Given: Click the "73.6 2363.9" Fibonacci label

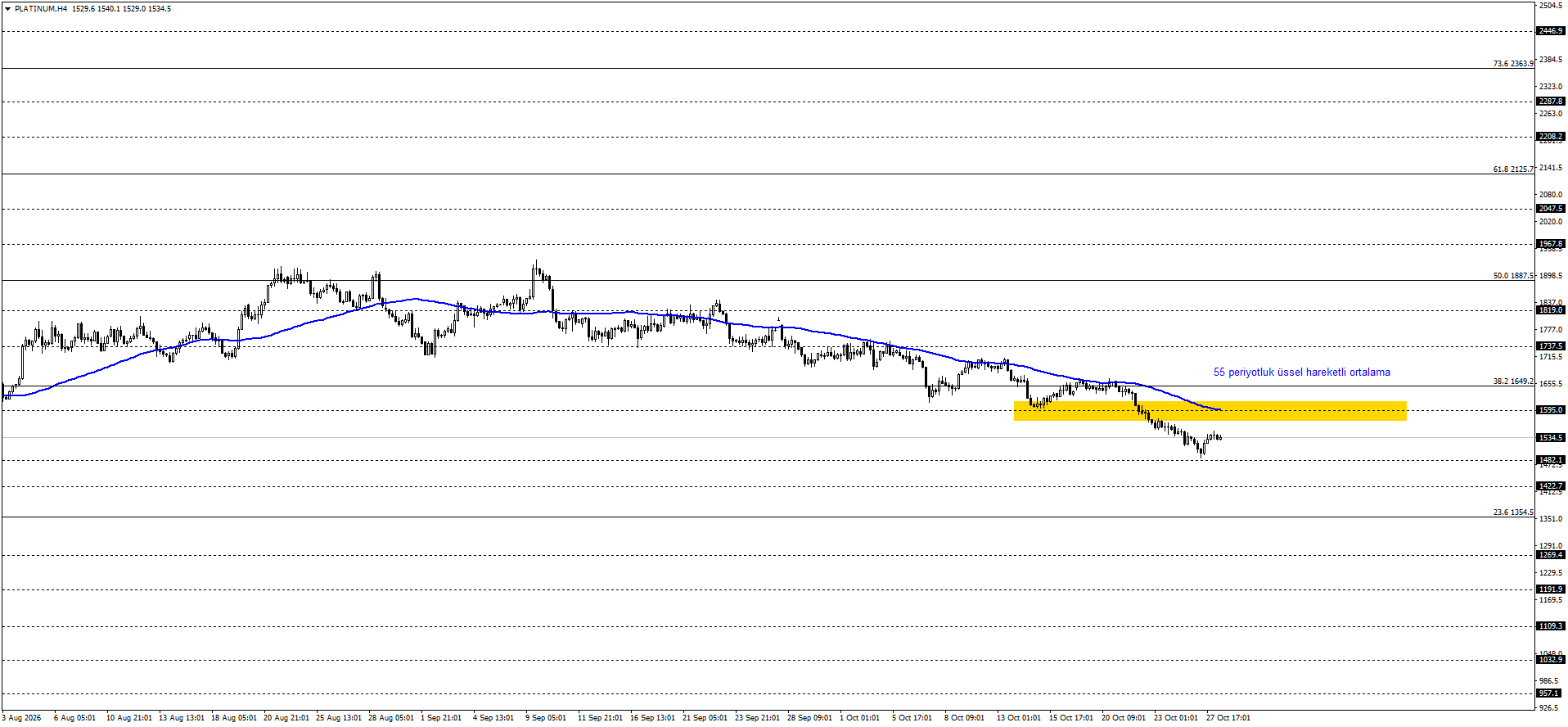Looking at the screenshot, I should tap(1513, 64).
